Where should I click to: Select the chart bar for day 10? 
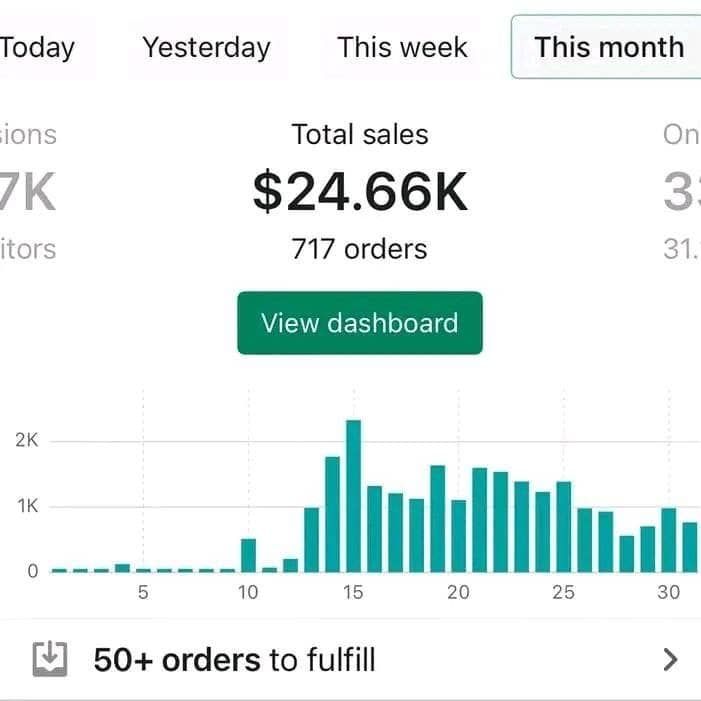click(248, 555)
